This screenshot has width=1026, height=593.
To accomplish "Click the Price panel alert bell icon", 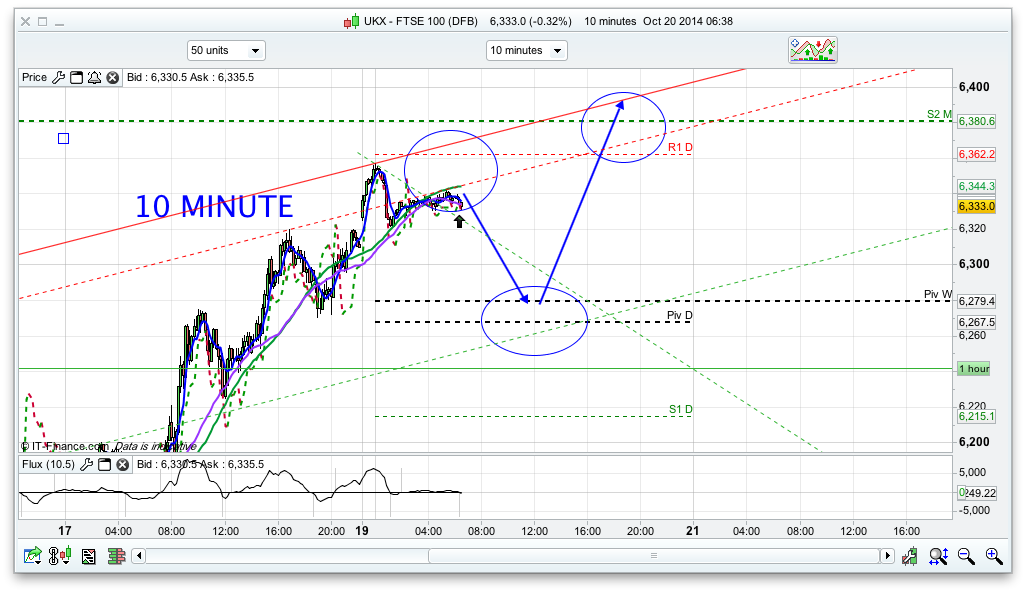I will pos(94,77).
